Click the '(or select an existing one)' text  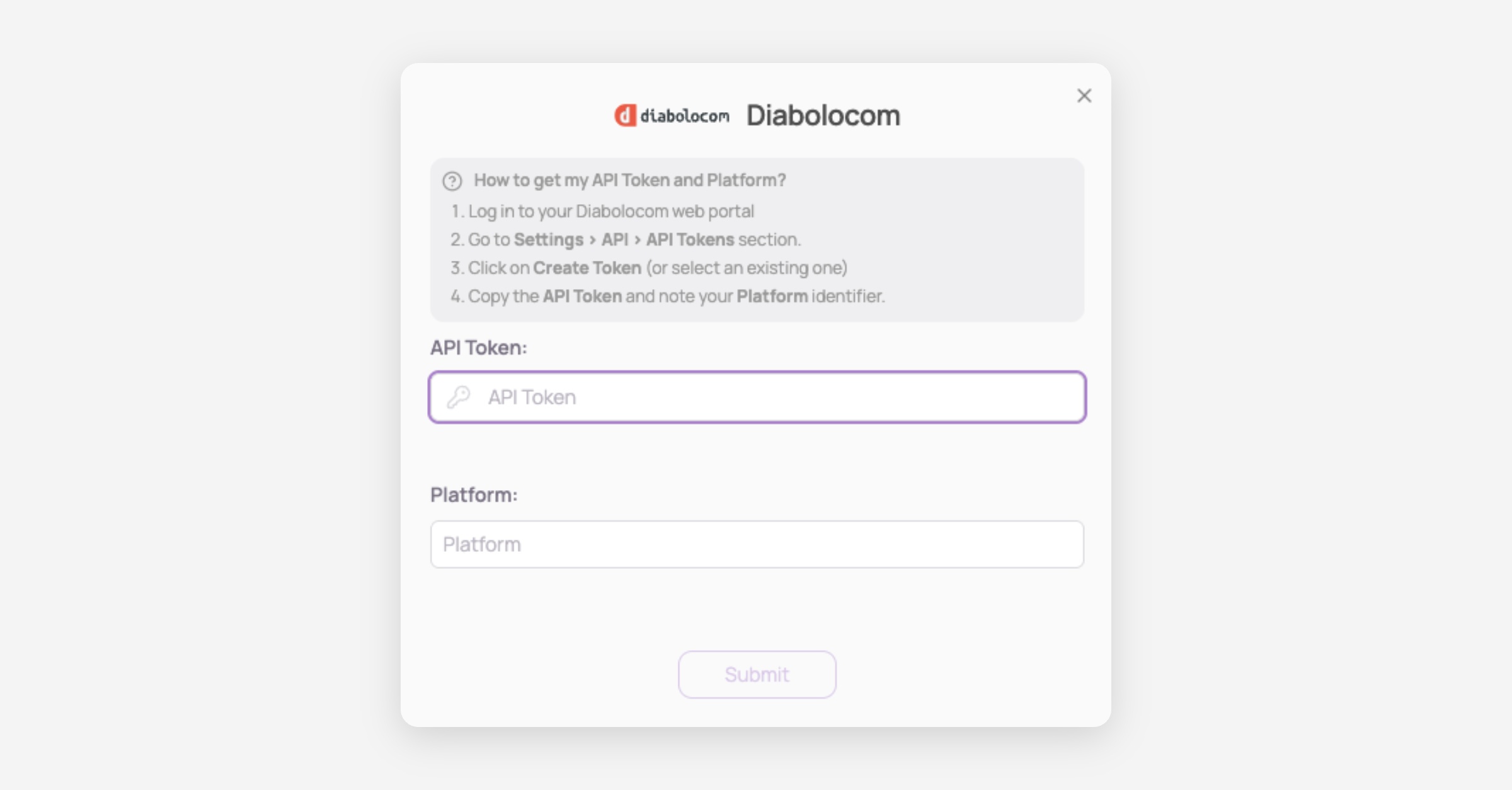pos(747,268)
